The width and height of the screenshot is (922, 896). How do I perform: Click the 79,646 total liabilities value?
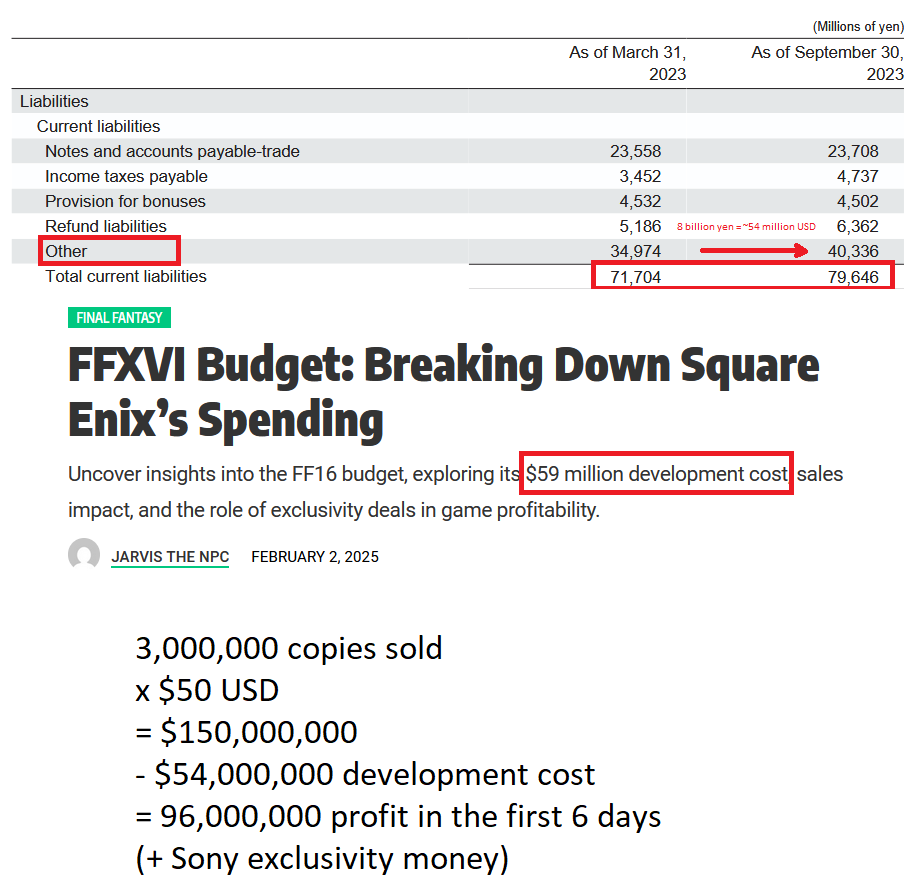pos(853,277)
